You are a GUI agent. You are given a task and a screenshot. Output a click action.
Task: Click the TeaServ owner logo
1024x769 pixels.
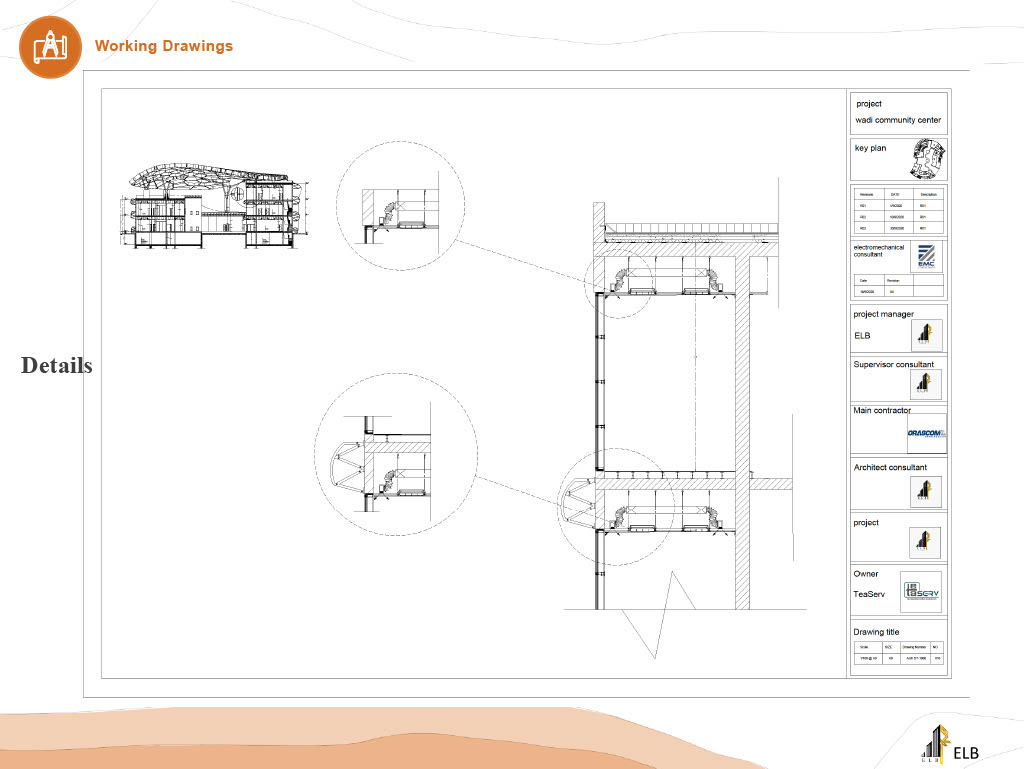920,592
